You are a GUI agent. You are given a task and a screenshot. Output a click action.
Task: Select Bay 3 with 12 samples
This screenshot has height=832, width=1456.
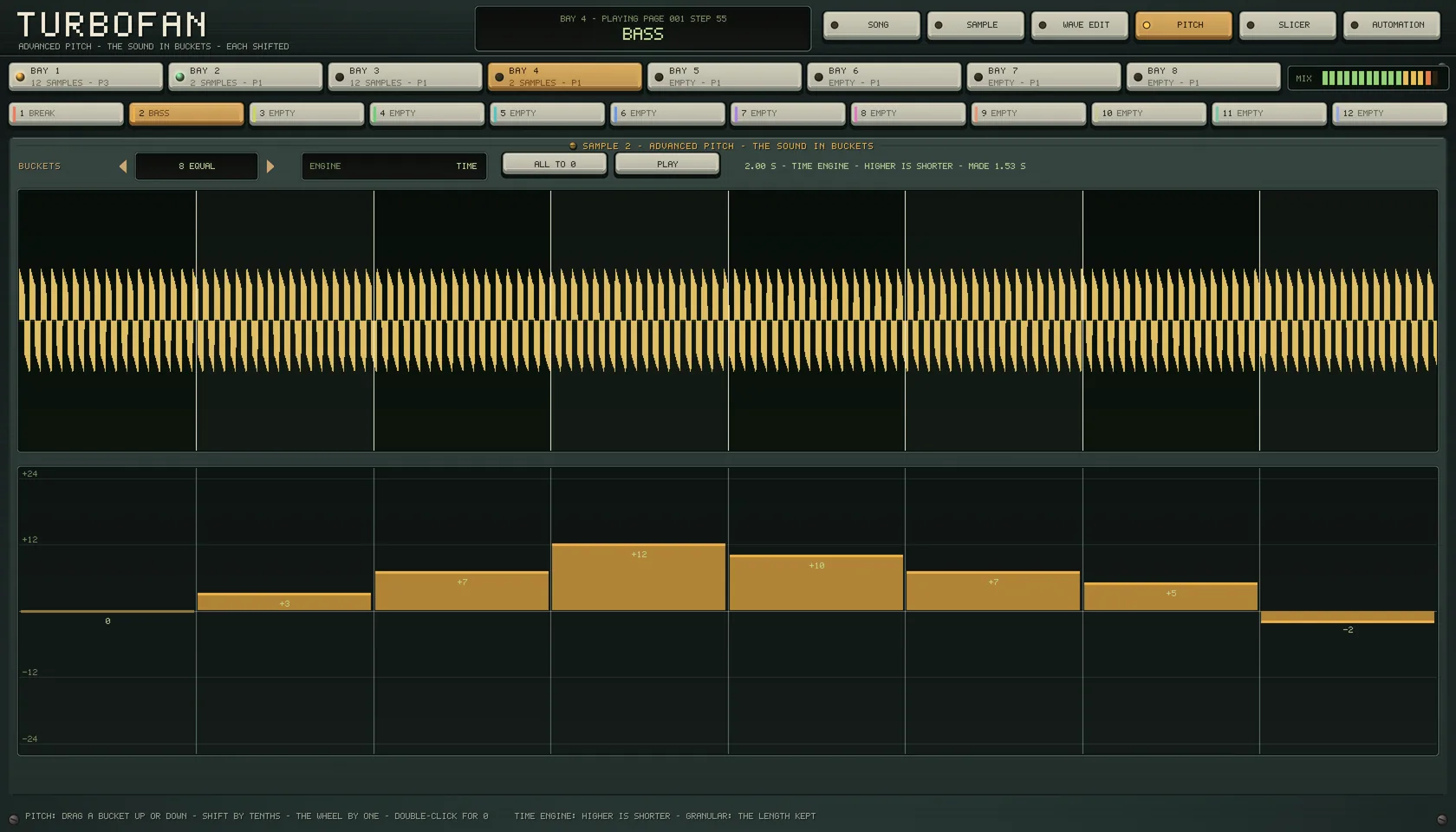(x=405, y=76)
